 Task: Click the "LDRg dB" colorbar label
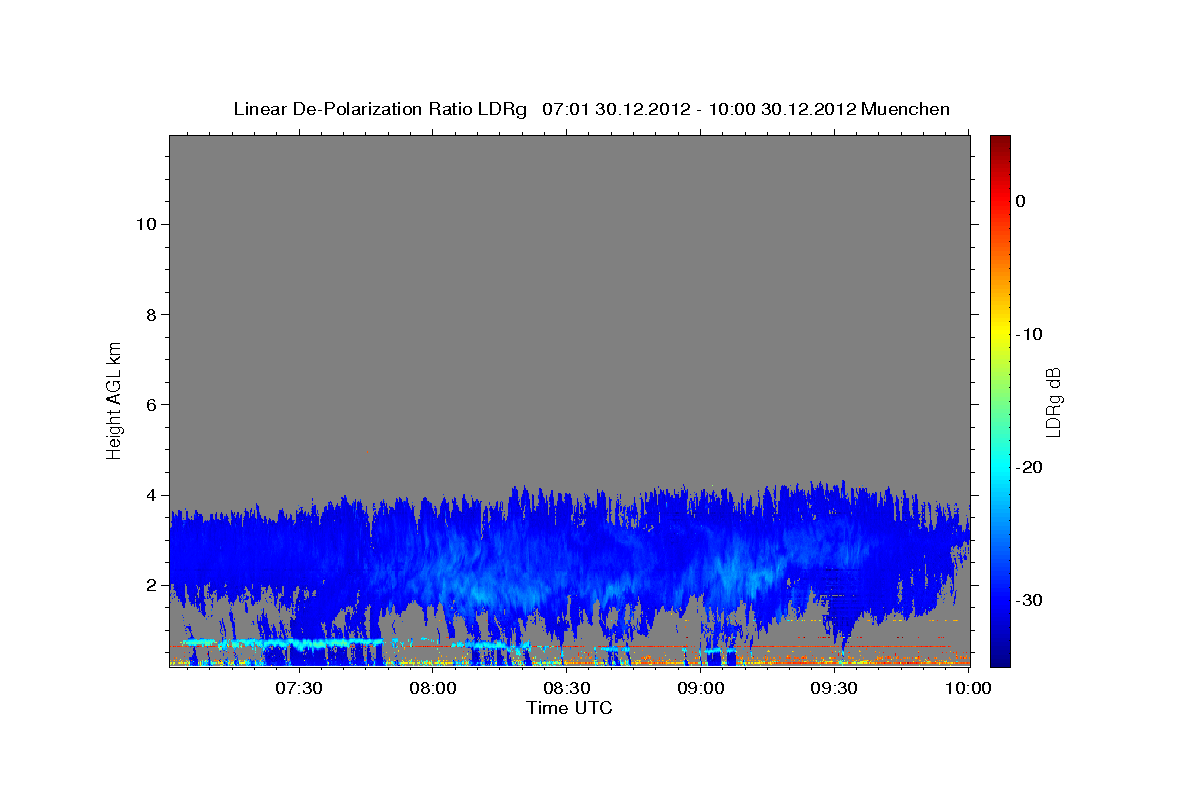pyautogui.click(x=1052, y=402)
